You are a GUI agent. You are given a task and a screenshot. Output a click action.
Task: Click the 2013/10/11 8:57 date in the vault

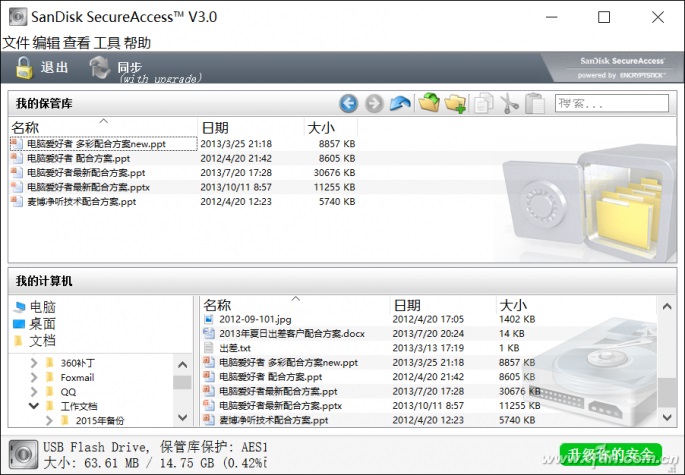(236, 187)
